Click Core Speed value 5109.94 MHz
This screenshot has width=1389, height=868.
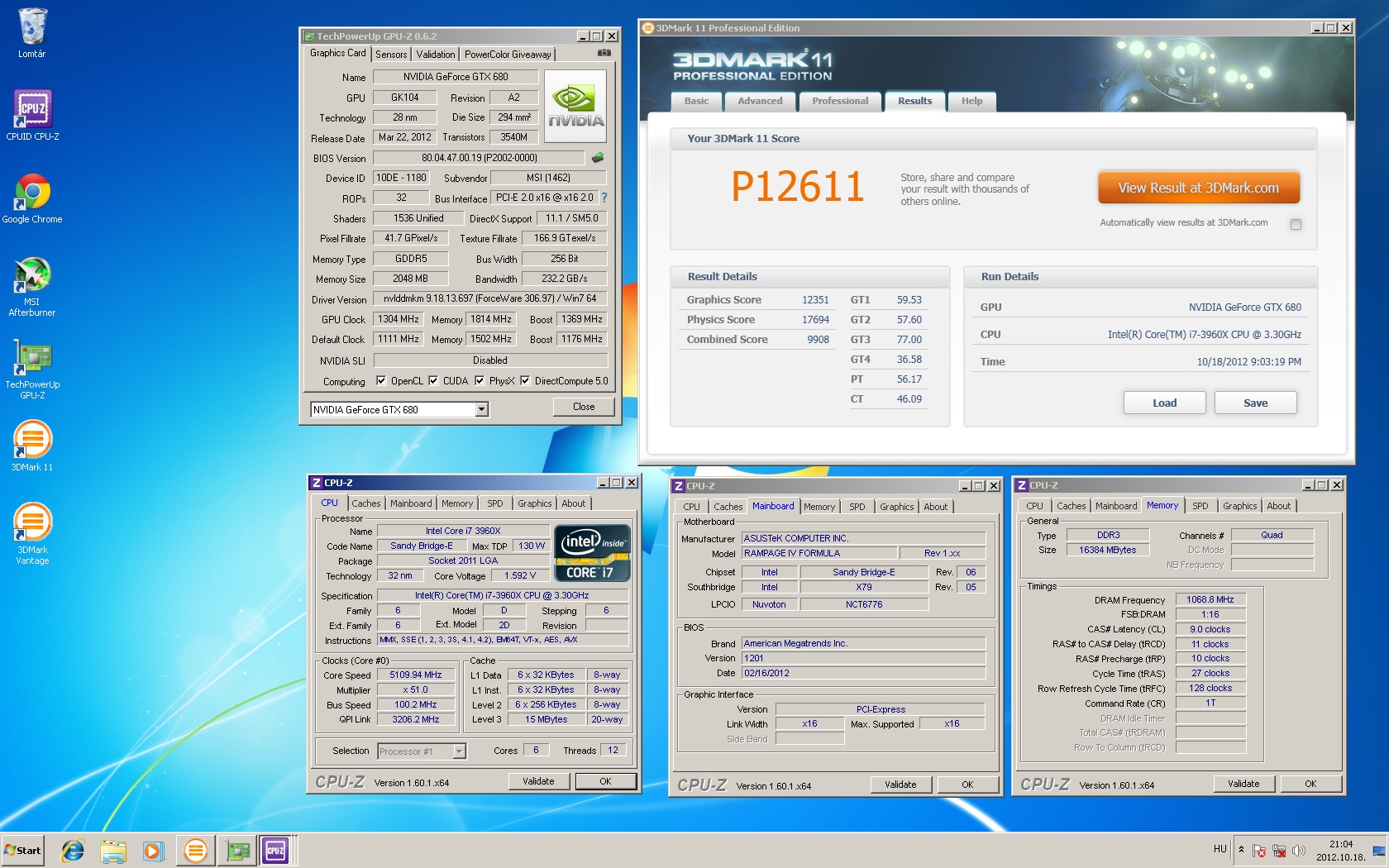[416, 675]
